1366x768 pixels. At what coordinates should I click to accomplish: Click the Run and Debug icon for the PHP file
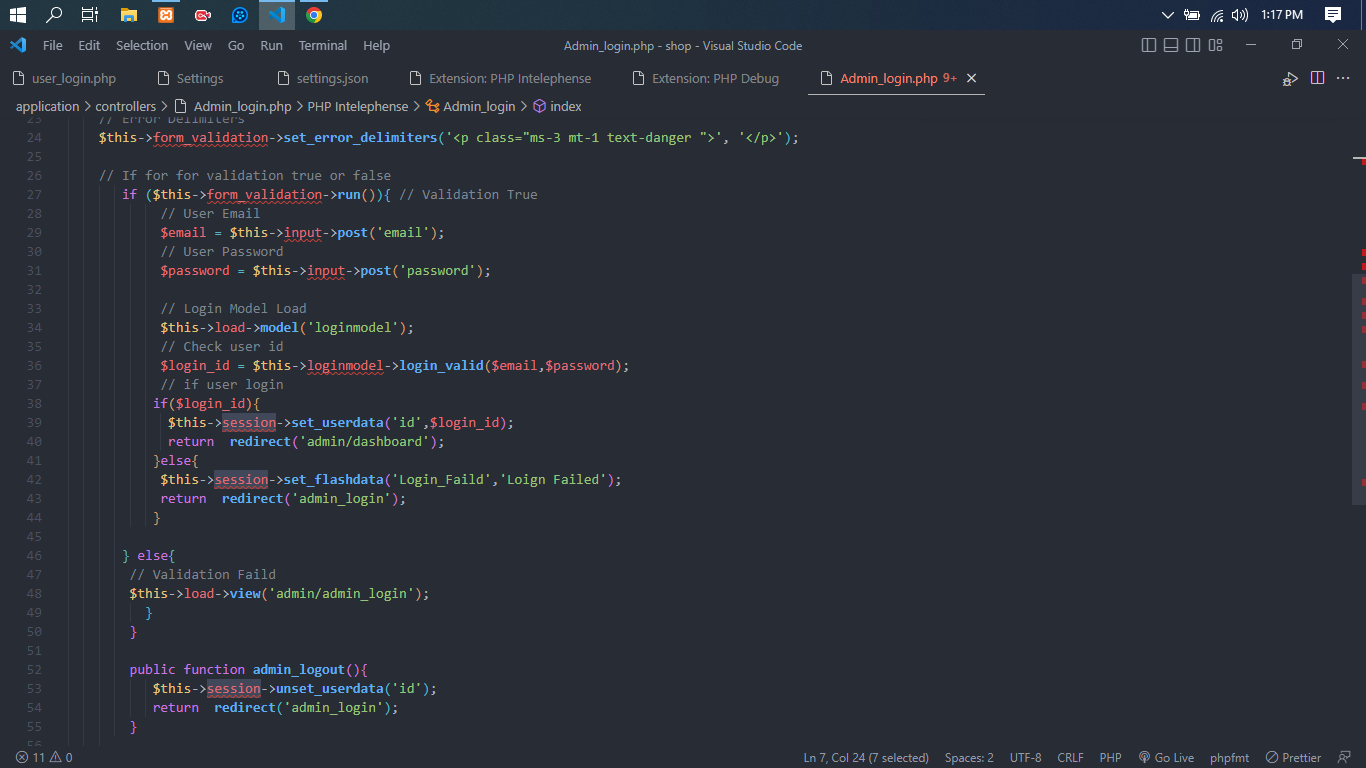coord(1290,78)
